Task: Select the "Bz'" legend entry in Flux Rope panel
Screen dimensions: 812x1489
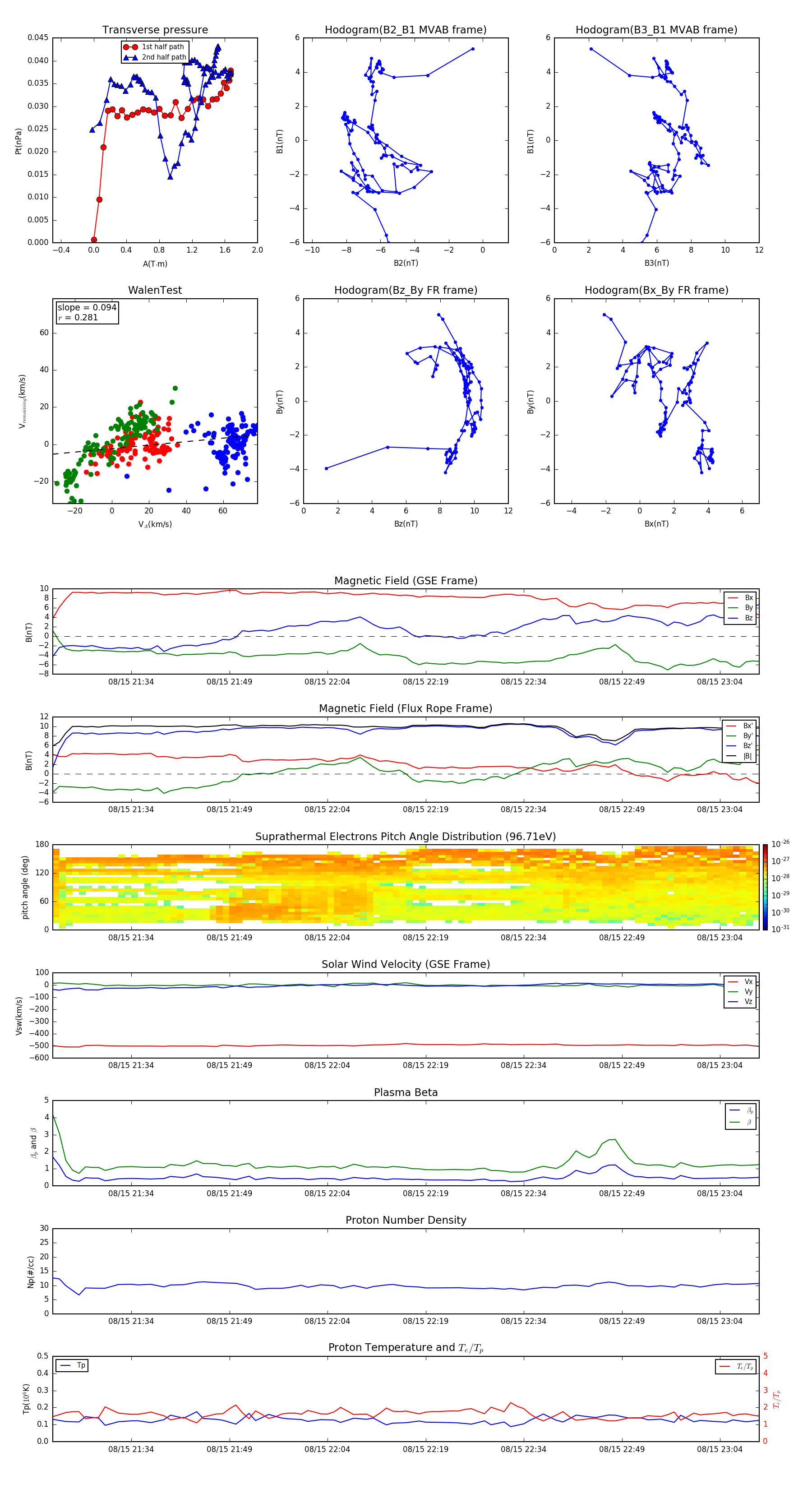Action: (x=740, y=746)
